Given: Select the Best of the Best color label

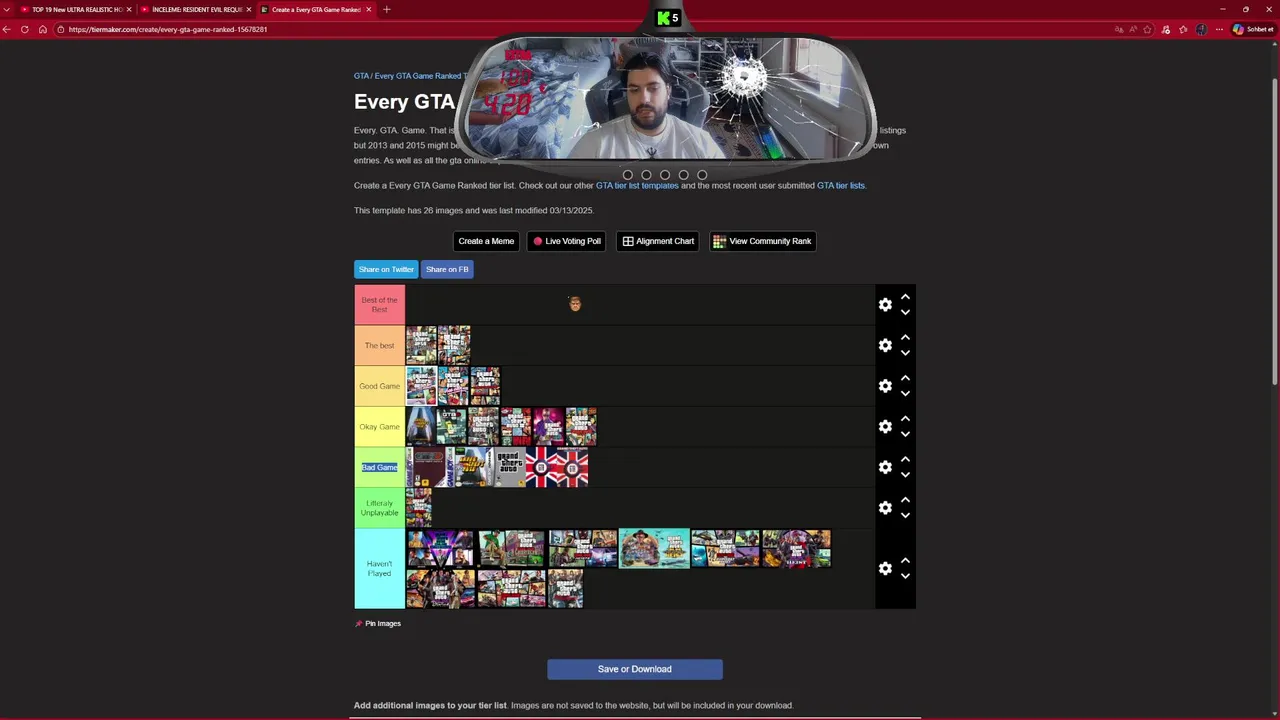Looking at the screenshot, I should coord(379,304).
